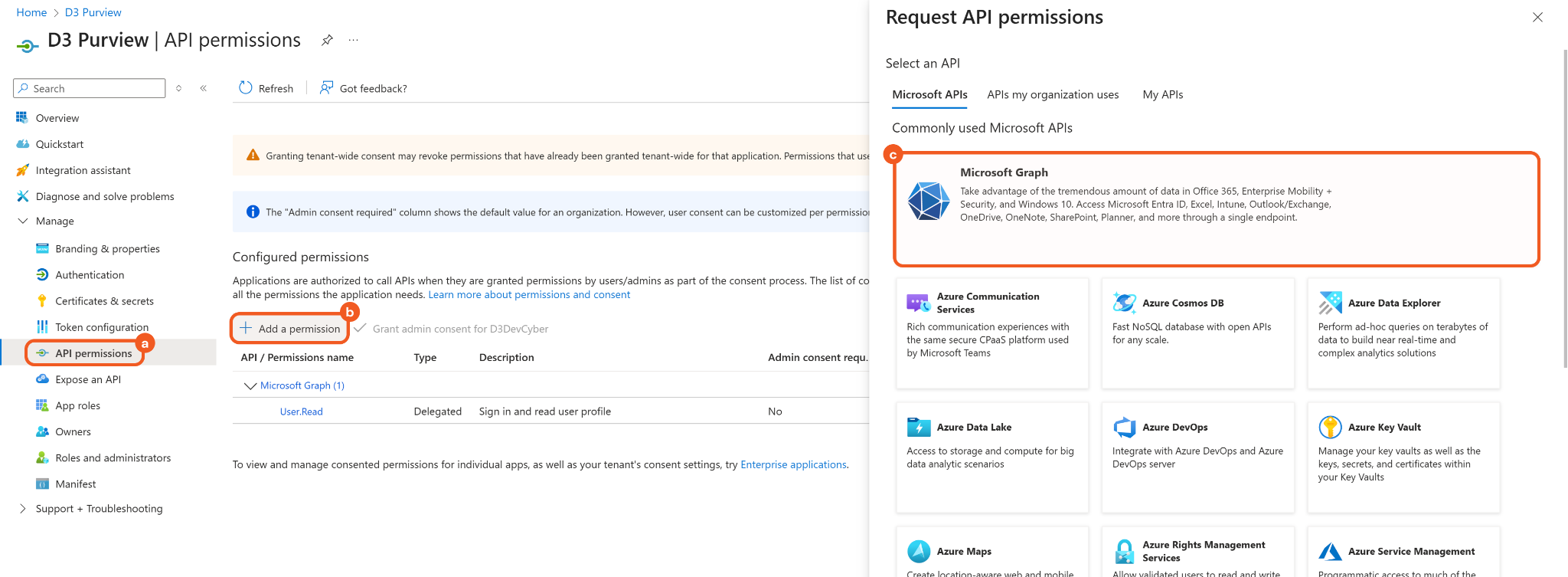
Task: Collapse the Manage section in the sidebar
Action: tap(22, 221)
